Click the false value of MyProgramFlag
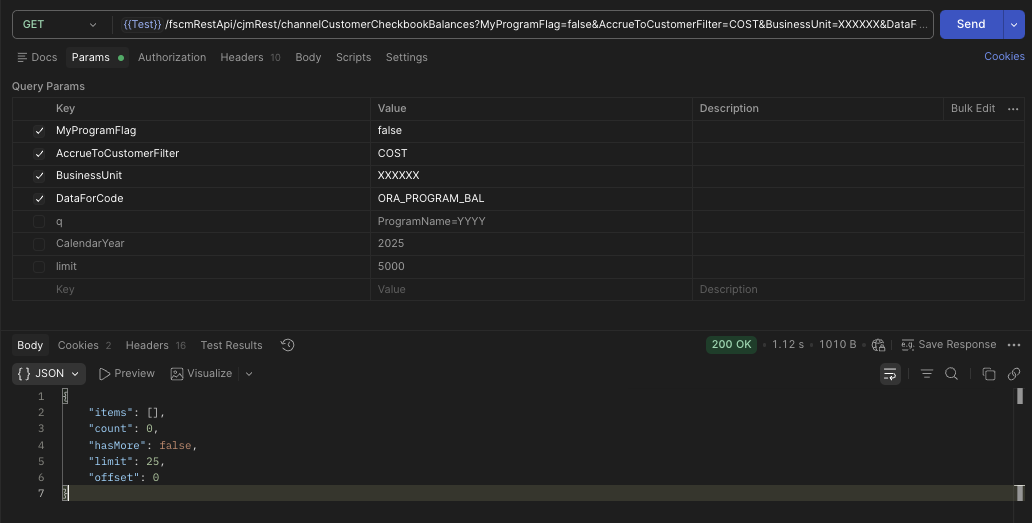Screen dimensions: 1032x523 pyautogui.click(x=531, y=131)
